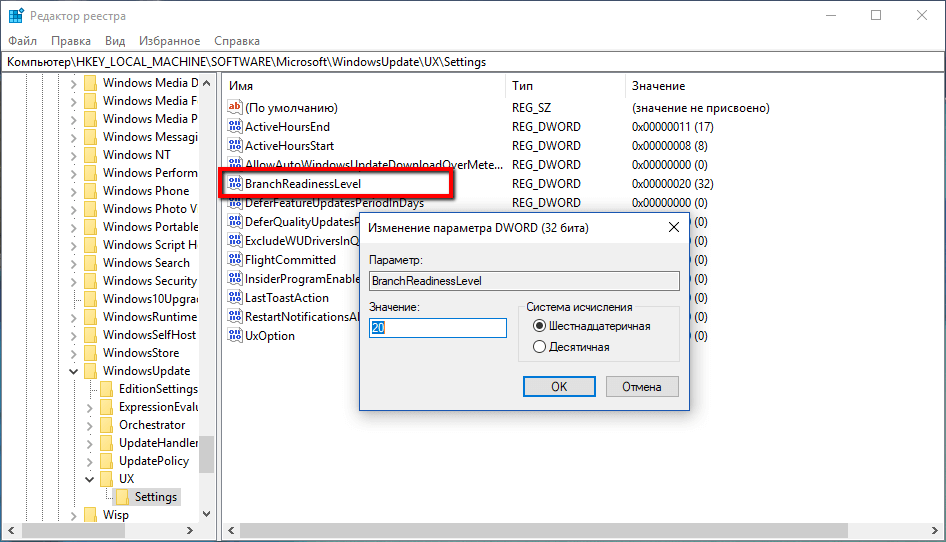This screenshot has height=542, width=946.
Task: Open the Избранное menu
Action: point(170,41)
